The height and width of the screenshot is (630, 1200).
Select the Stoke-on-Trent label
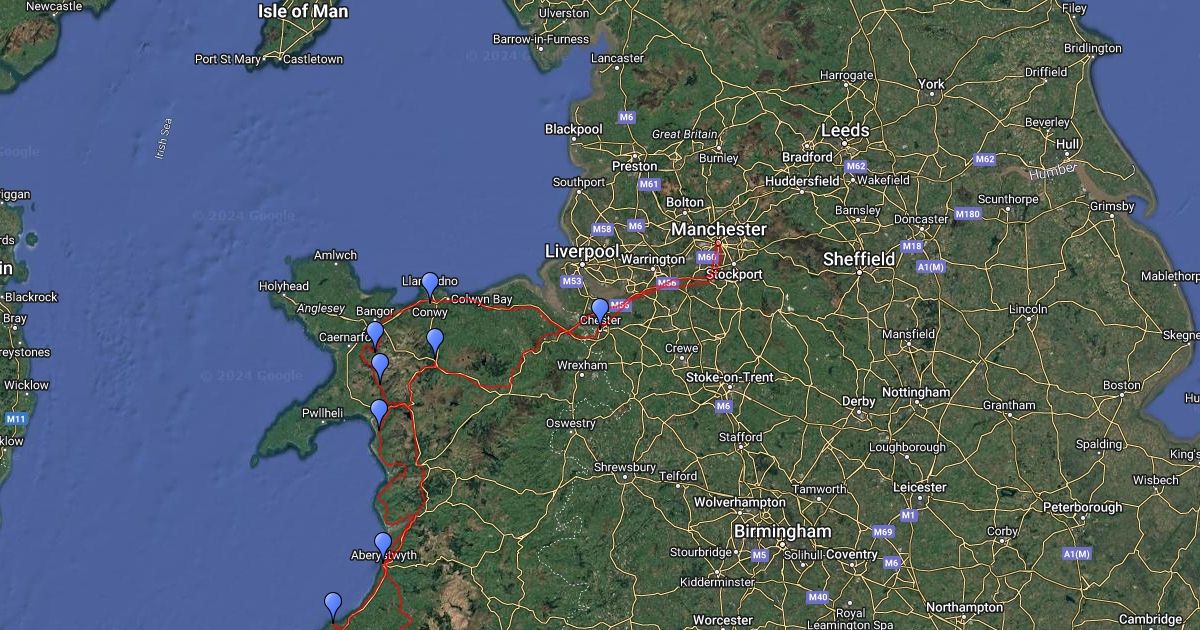click(730, 377)
